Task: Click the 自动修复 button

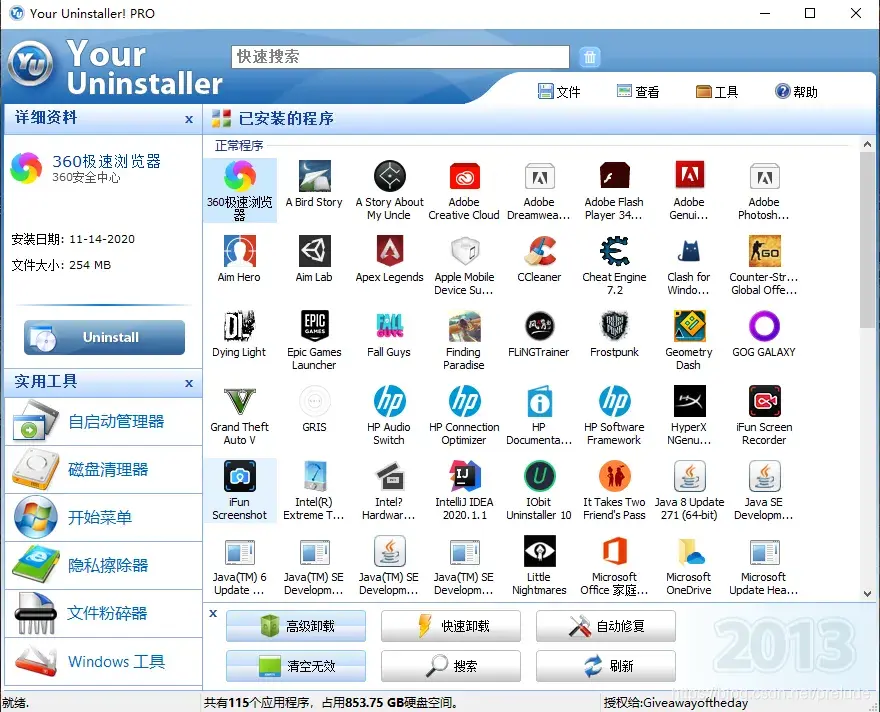Action: click(x=606, y=626)
